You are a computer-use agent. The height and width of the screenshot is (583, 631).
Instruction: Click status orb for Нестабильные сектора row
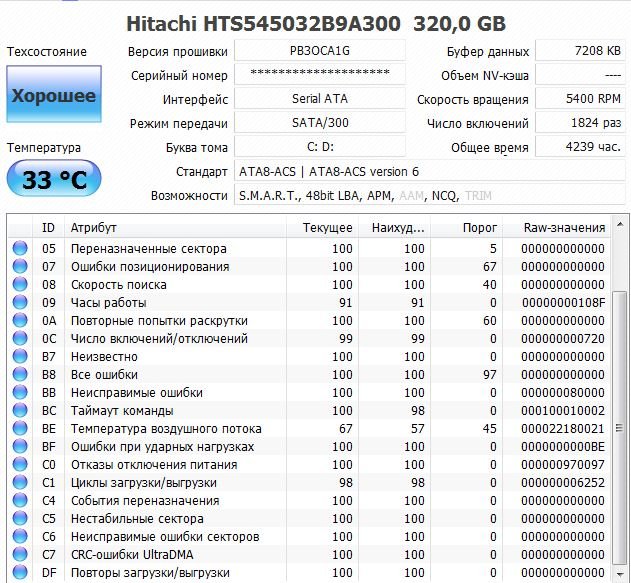coord(20,518)
